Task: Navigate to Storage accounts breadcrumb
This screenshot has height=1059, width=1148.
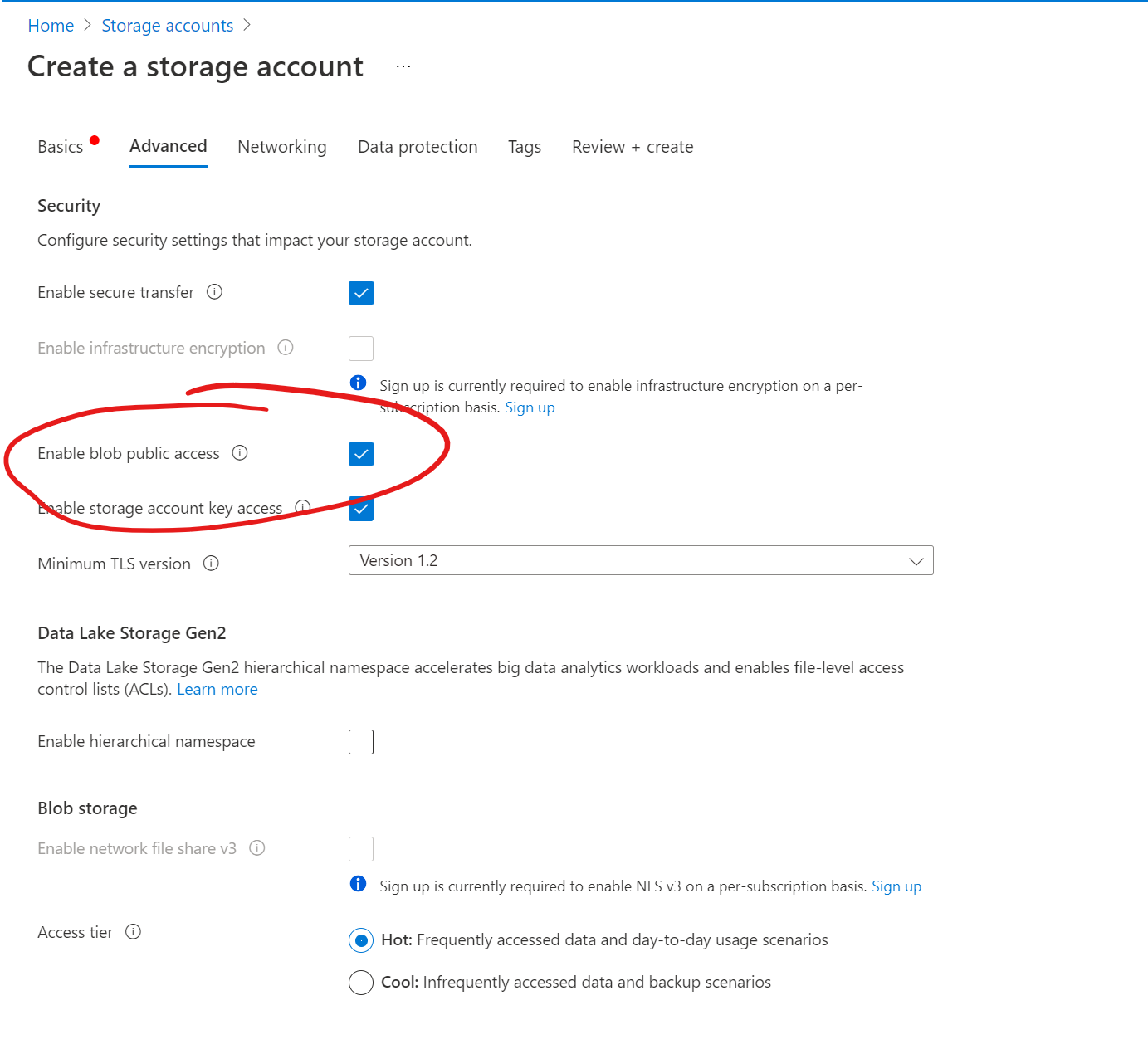Action: pos(168,26)
